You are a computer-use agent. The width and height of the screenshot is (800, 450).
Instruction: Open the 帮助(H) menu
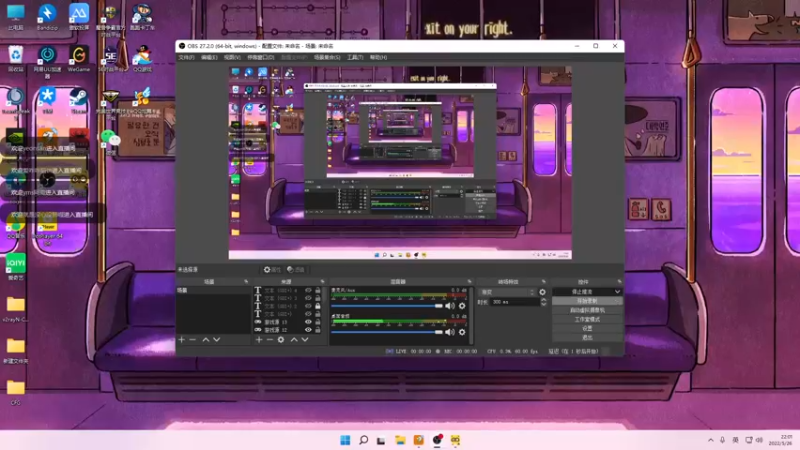click(378, 58)
